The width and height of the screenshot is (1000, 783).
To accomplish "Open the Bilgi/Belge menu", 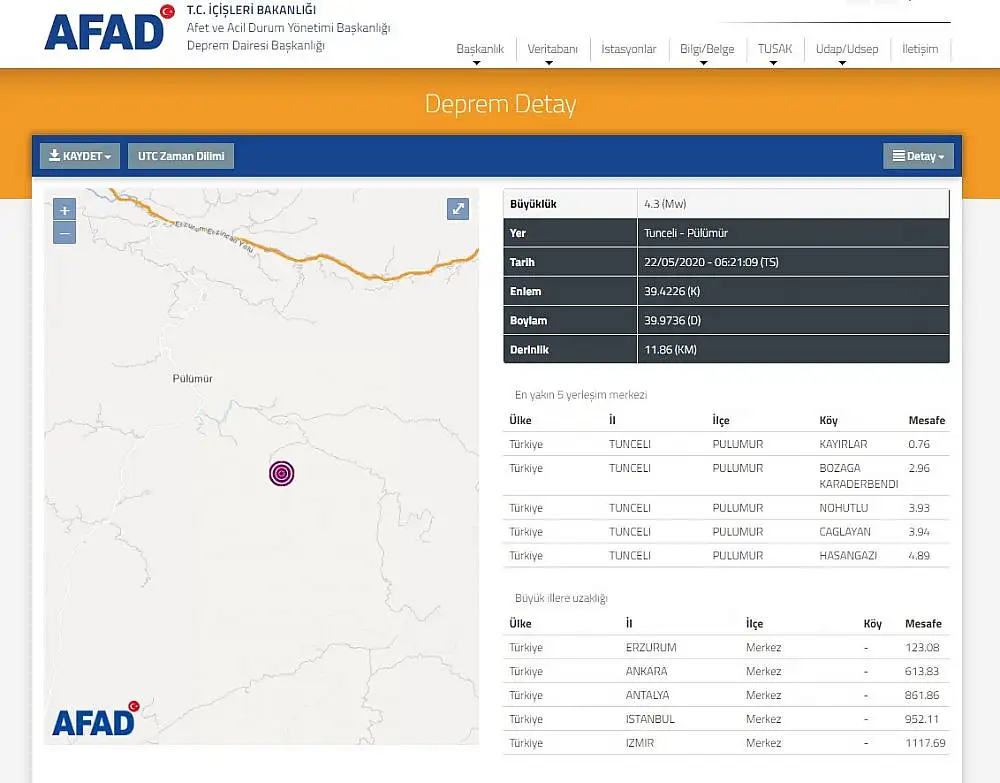I will coord(707,49).
